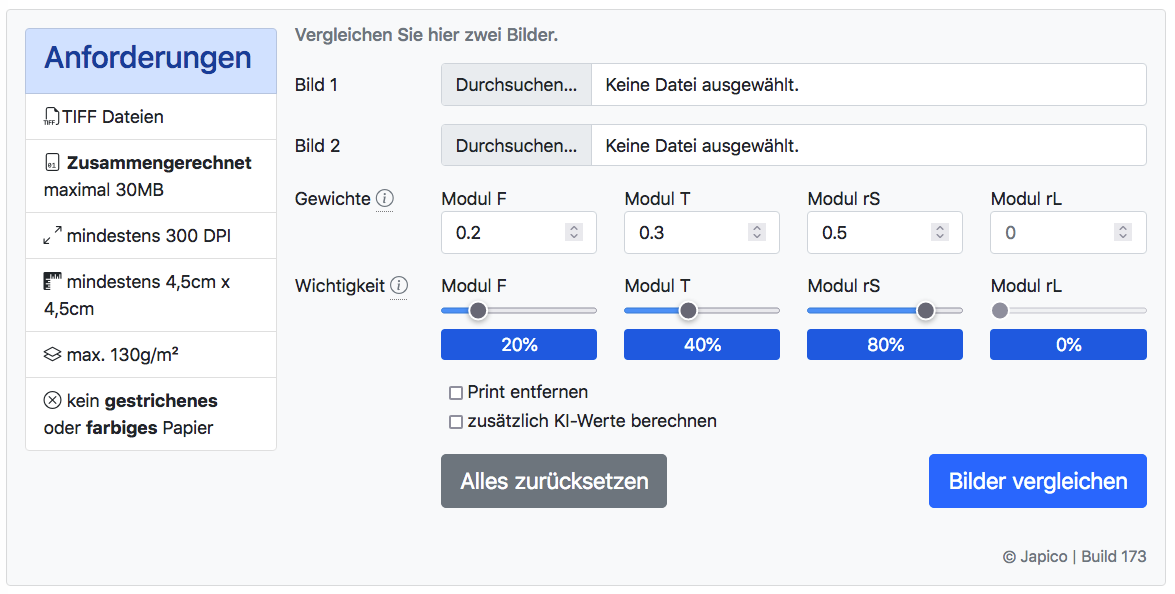Viewport: 1175px width, 594px height.
Task: Click the Bilder vergleichen button
Action: tap(1038, 481)
